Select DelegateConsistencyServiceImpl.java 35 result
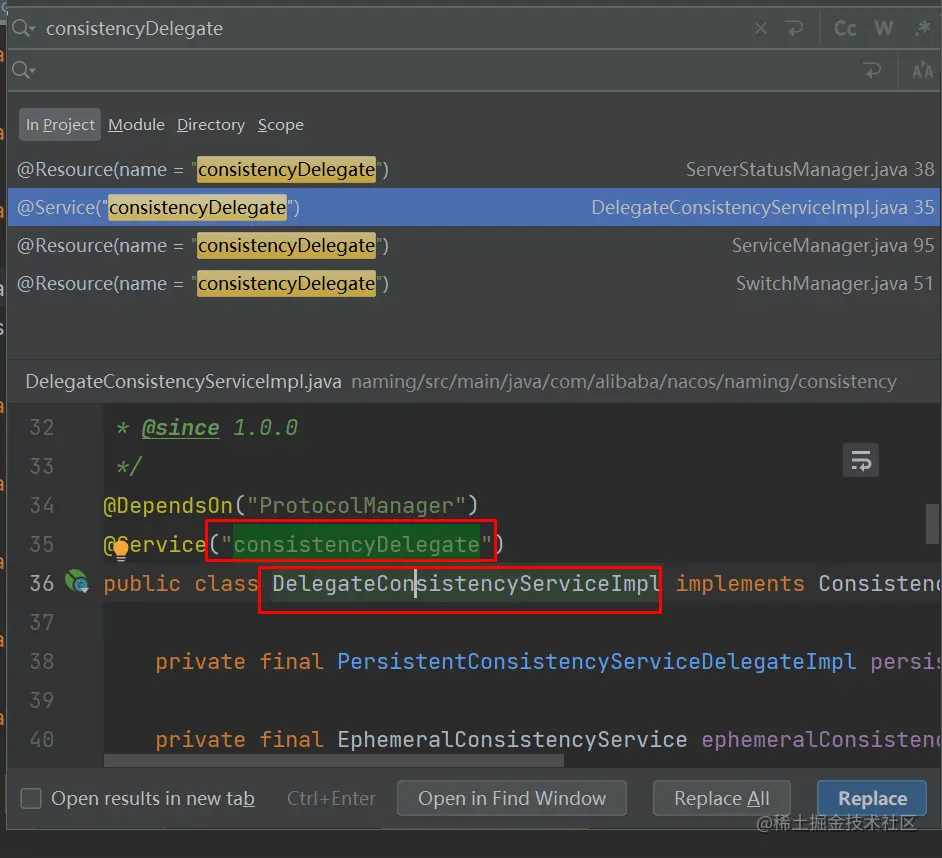This screenshot has width=942, height=858. (x=474, y=207)
